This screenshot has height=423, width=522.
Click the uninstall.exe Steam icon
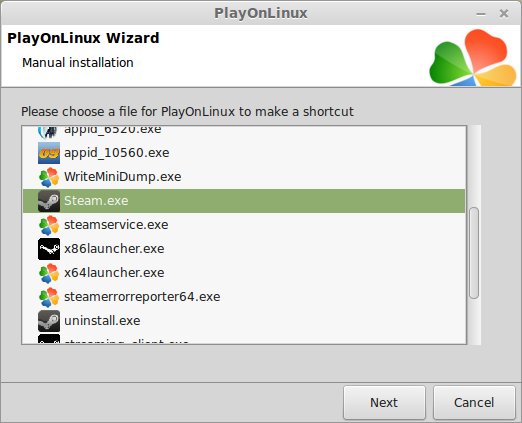tap(49, 321)
